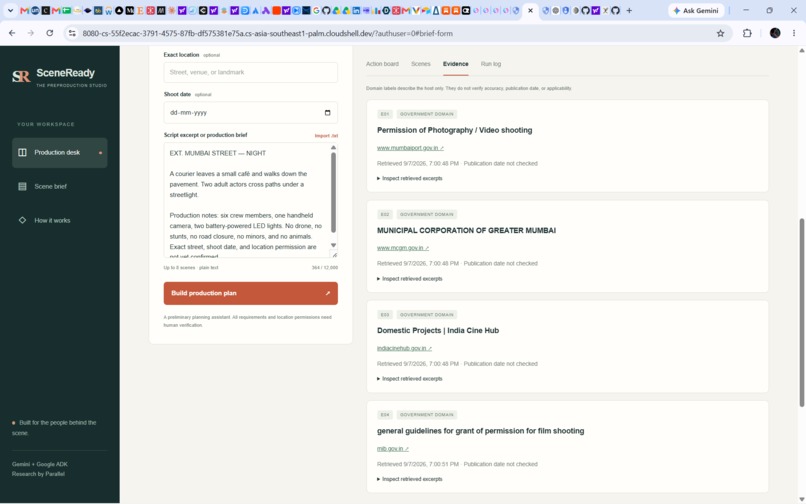Click the brief textarea scrollbar thumb
The height and width of the screenshot is (504, 806).
pos(333,192)
